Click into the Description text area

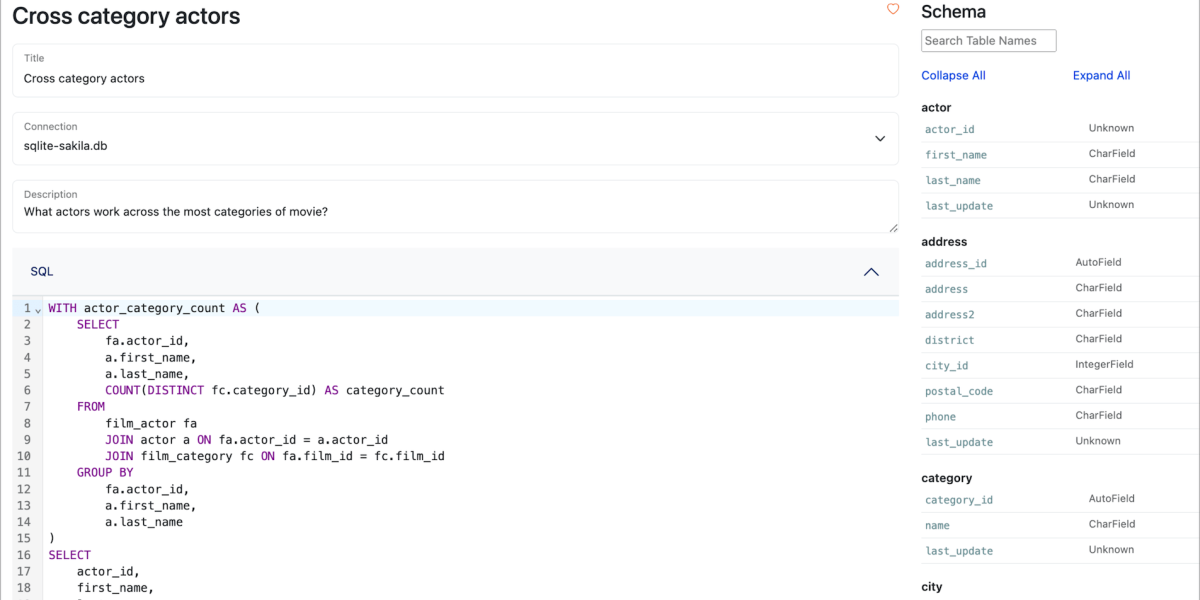(x=455, y=212)
